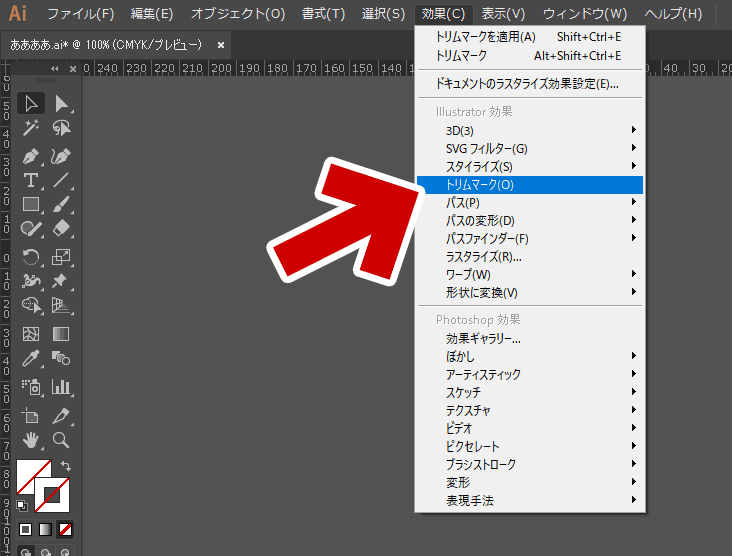Reset to default fill and stroke
Screen dimensions: 732x556
pyautogui.click(x=22, y=506)
